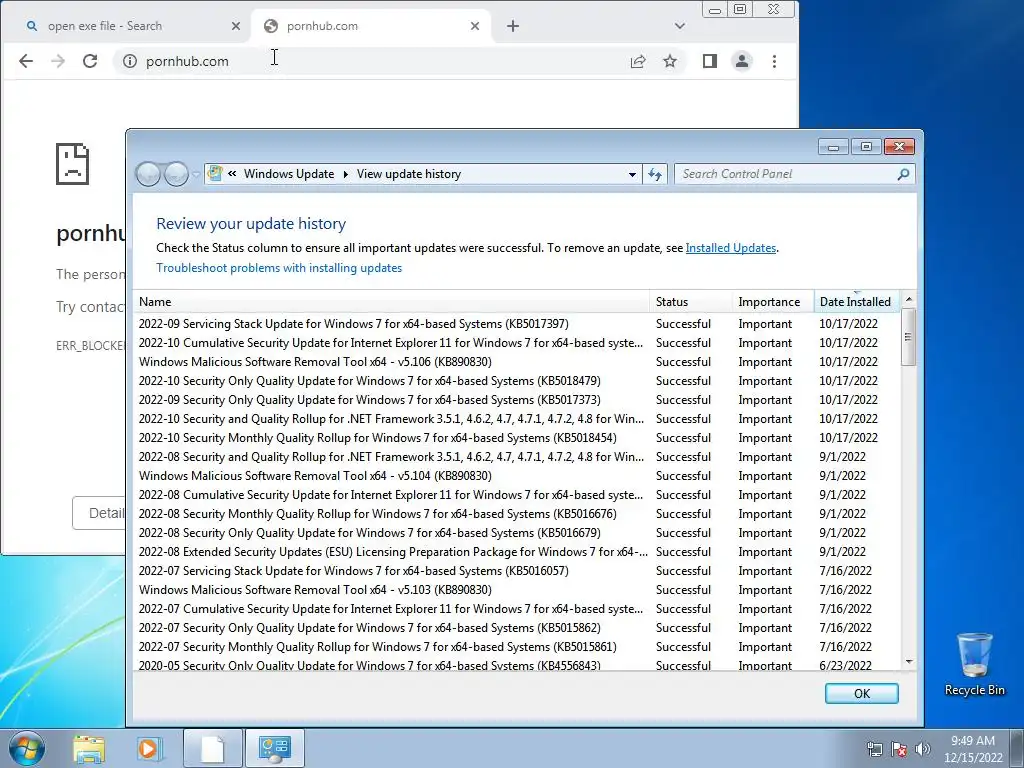The height and width of the screenshot is (768, 1024).
Task: Open address bar previous locations dropdown
Action: tap(632, 174)
